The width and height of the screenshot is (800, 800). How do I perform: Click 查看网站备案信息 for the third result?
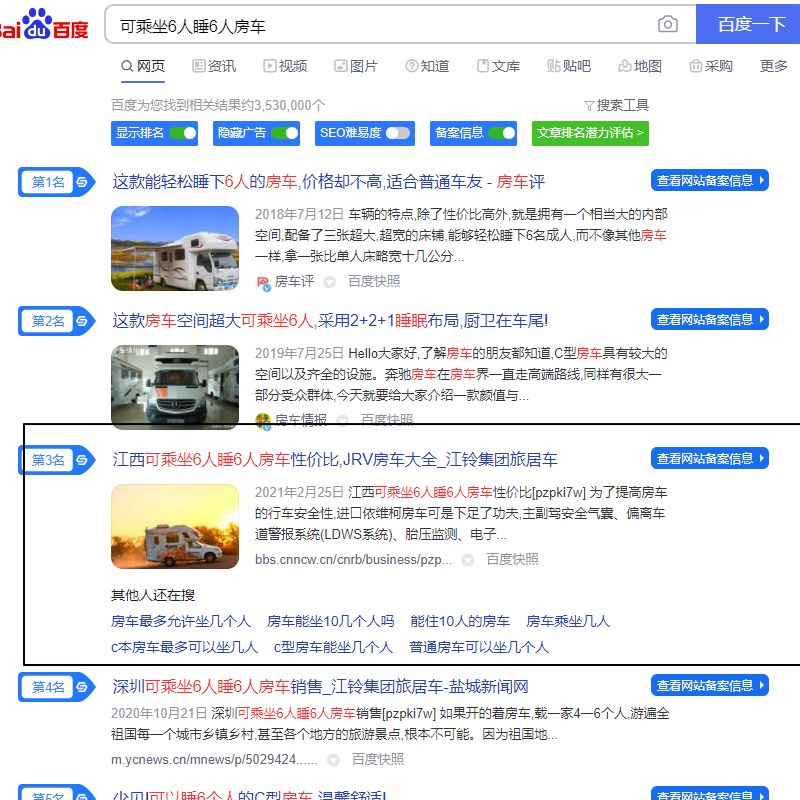[x=710, y=459]
